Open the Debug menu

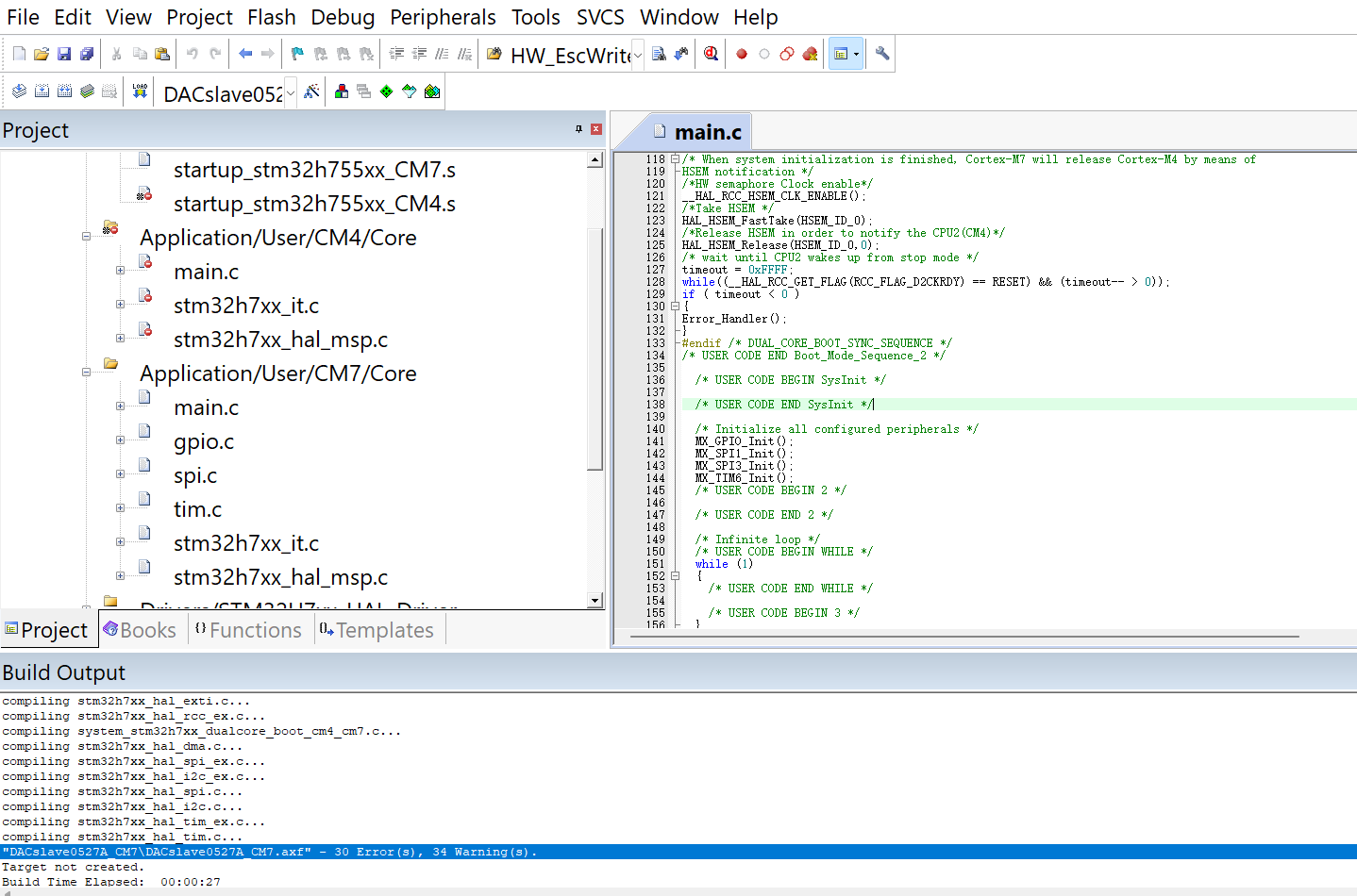(x=343, y=17)
